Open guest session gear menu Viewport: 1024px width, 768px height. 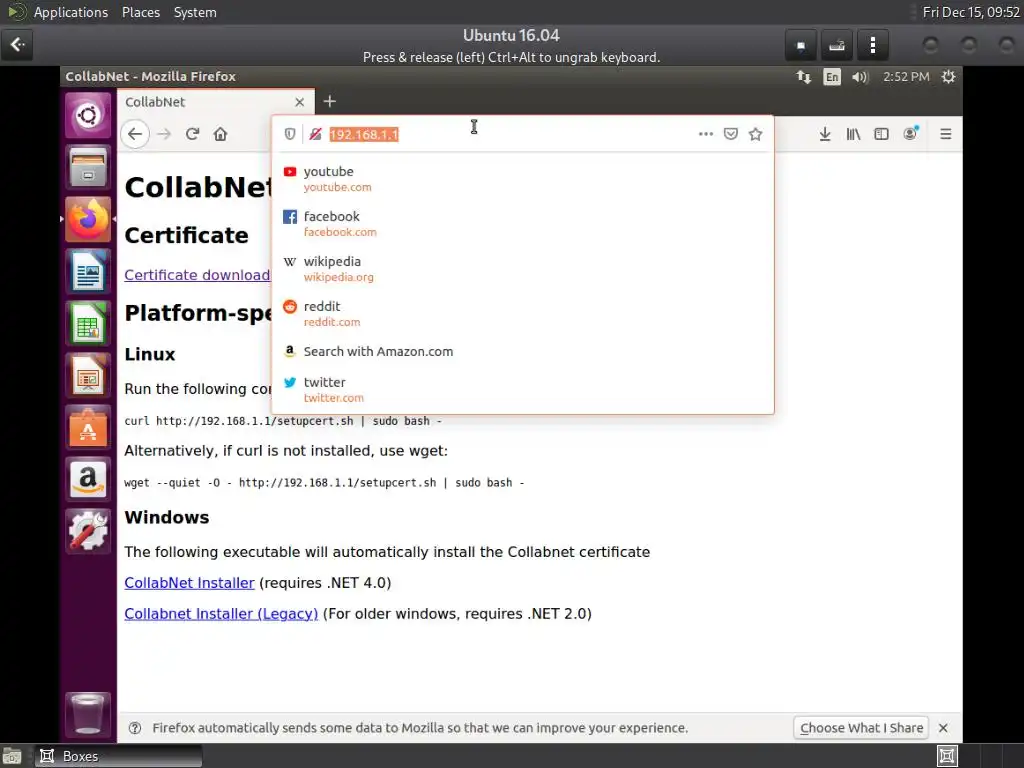(949, 77)
